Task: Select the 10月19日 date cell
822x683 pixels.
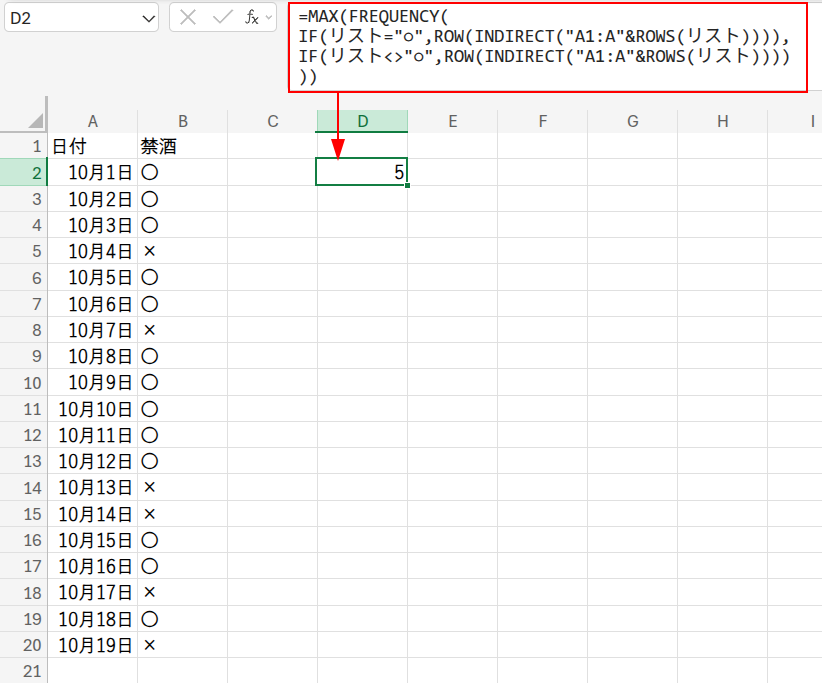Action: coord(93,645)
